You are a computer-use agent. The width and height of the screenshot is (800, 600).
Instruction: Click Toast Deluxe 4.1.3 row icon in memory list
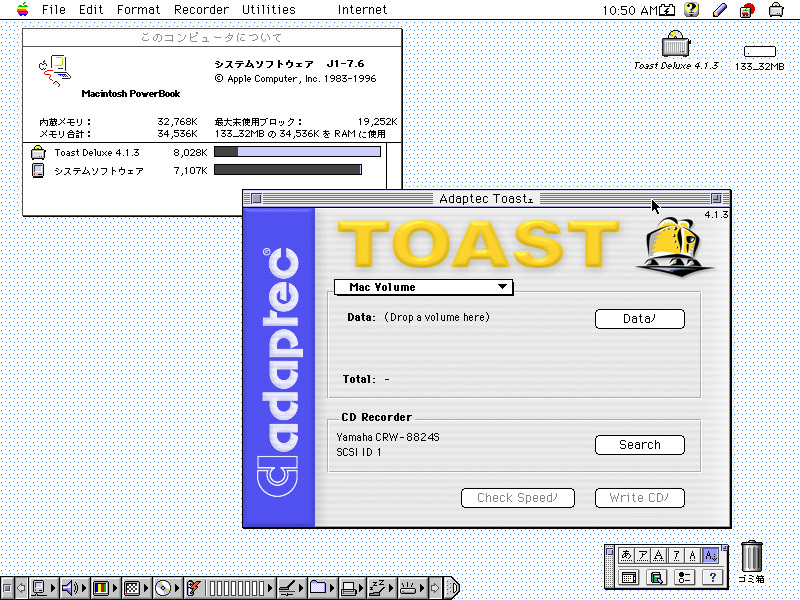click(x=38, y=152)
